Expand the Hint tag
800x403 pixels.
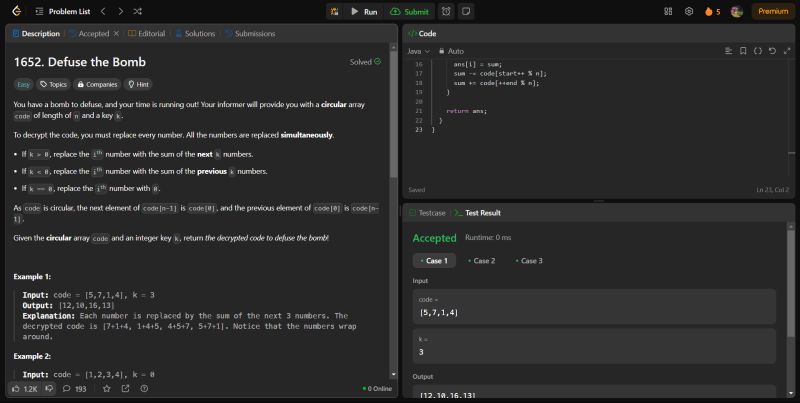(x=138, y=85)
